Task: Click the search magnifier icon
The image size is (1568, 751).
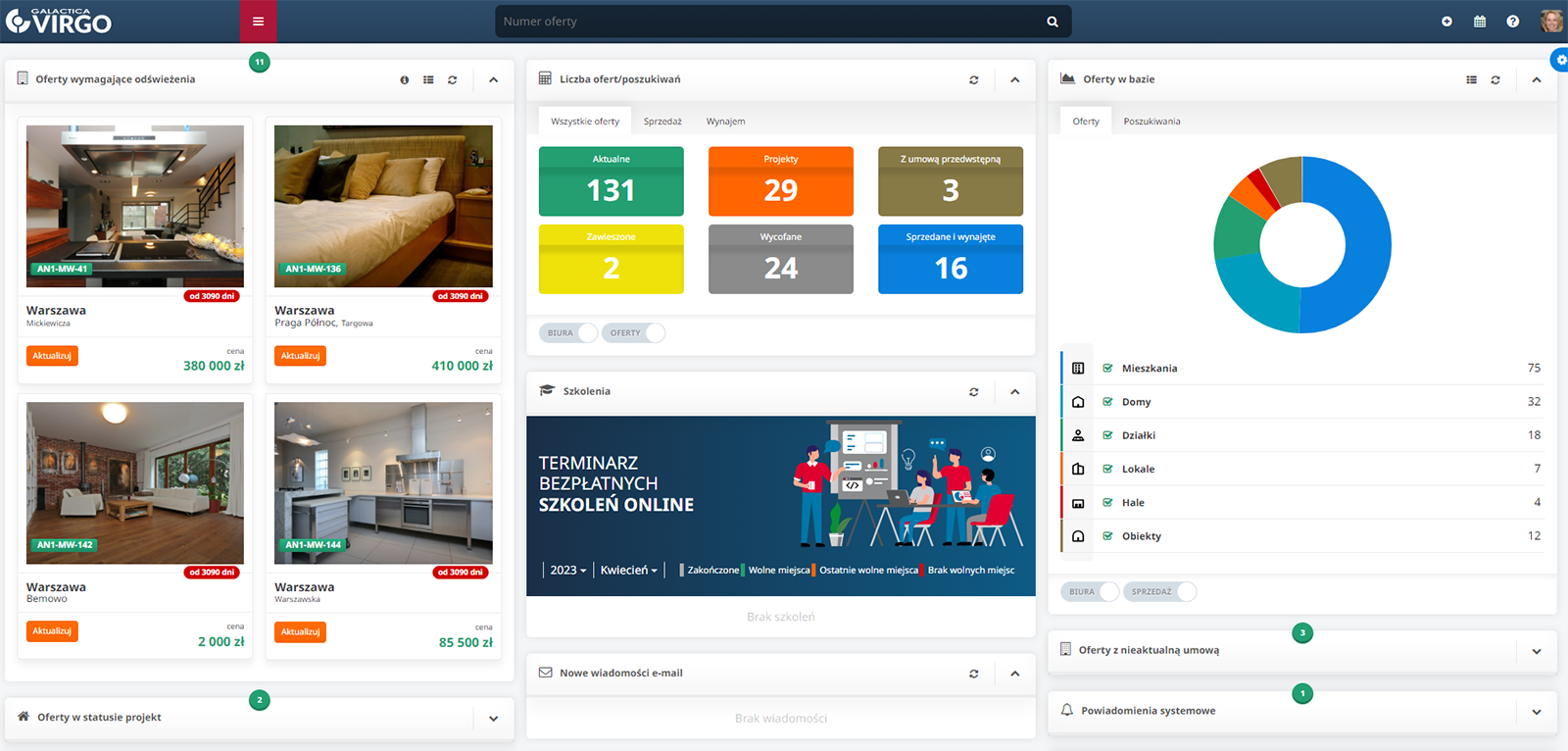Action: point(1052,22)
